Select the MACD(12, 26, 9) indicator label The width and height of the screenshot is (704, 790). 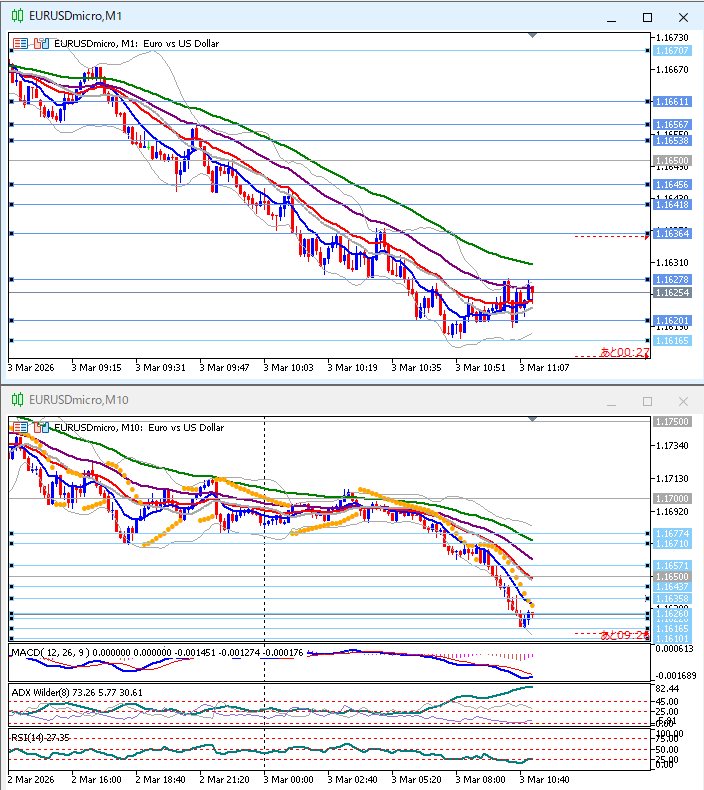click(x=47, y=653)
